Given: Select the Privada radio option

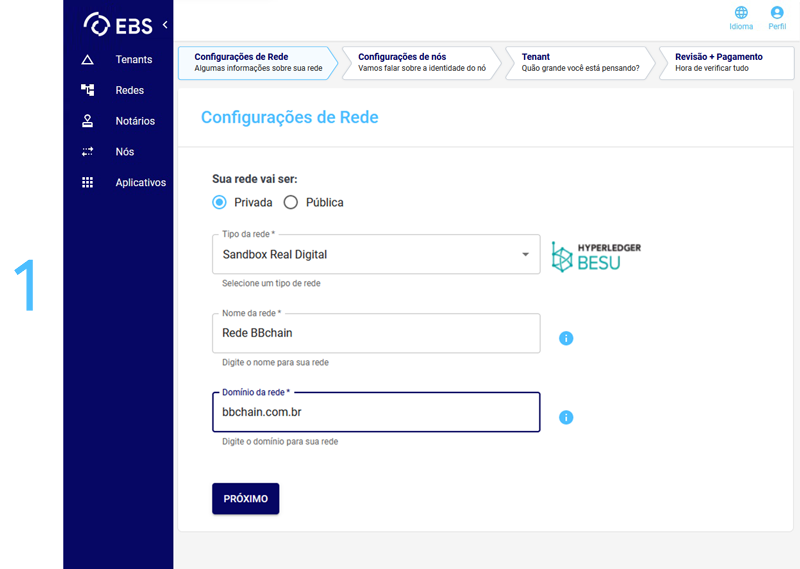Looking at the screenshot, I should click(220, 202).
